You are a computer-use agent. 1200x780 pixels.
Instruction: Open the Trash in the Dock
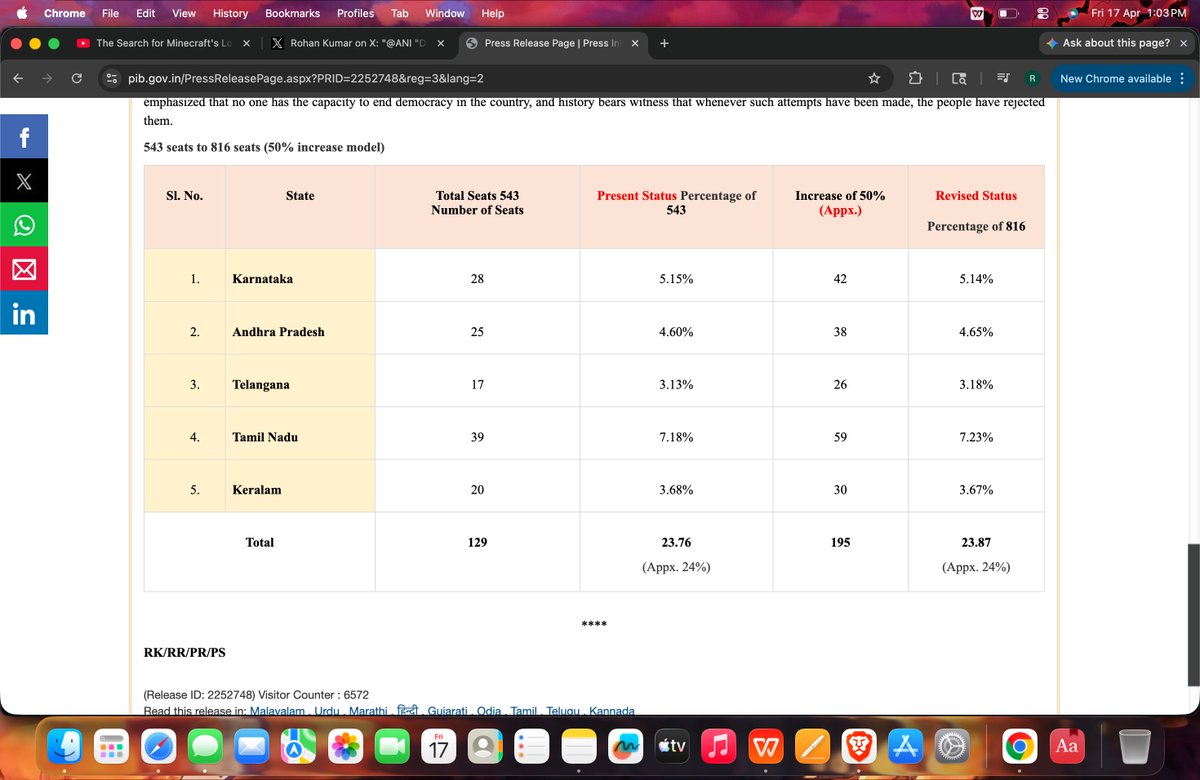tap(1134, 746)
